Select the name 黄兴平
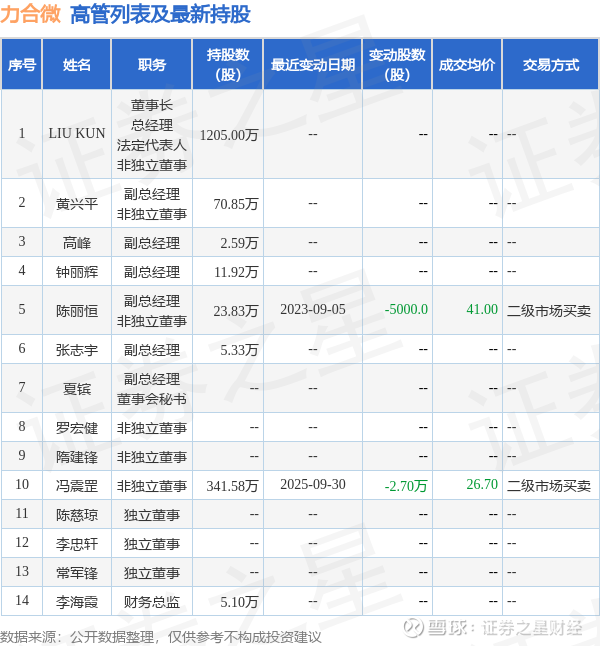 click(x=77, y=204)
